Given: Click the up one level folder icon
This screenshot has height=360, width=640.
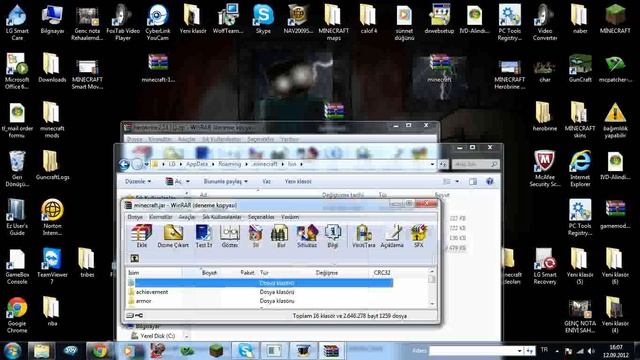Looking at the screenshot, I should (x=134, y=258).
